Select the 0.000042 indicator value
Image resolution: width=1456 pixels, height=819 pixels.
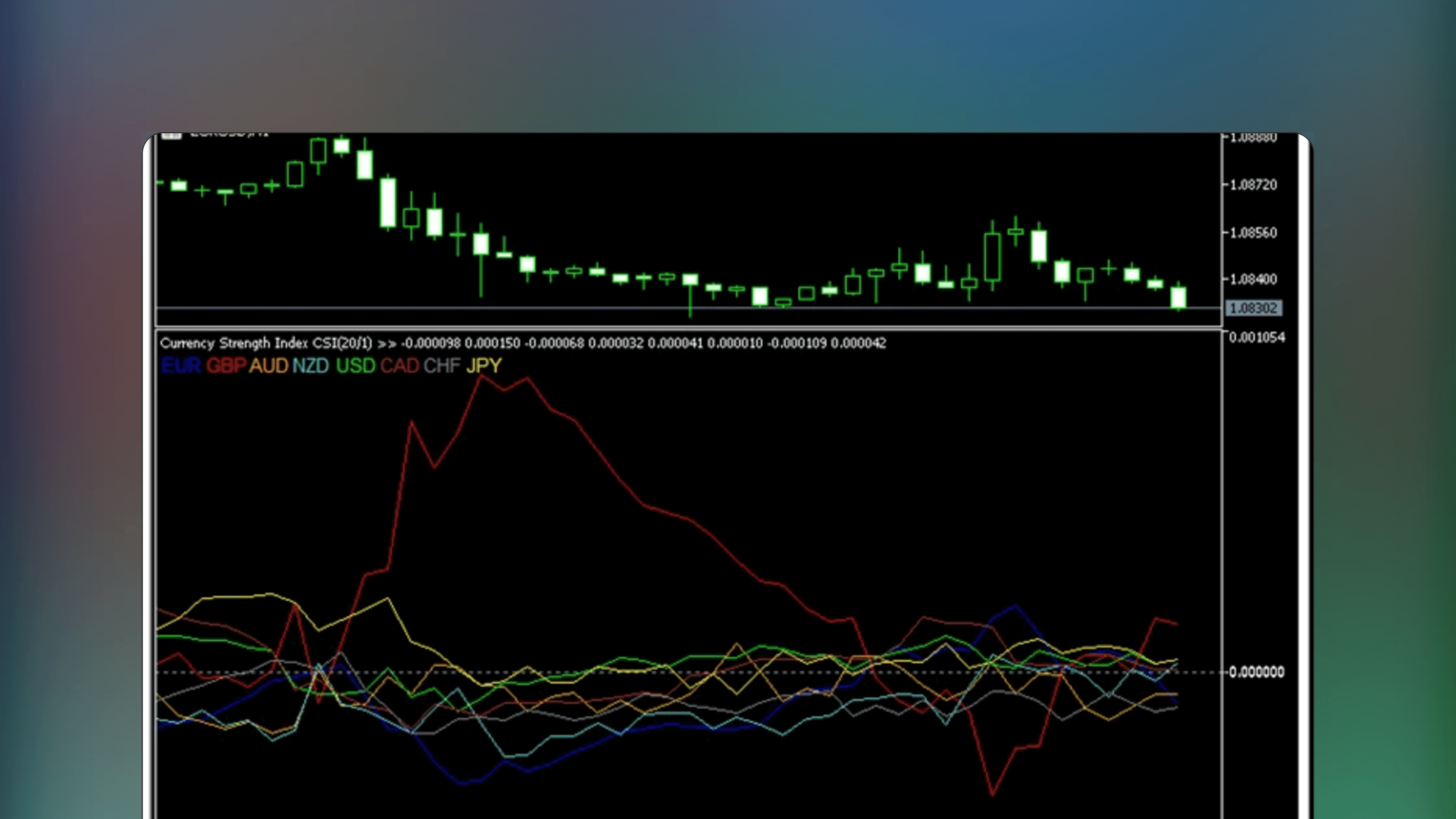point(858,343)
